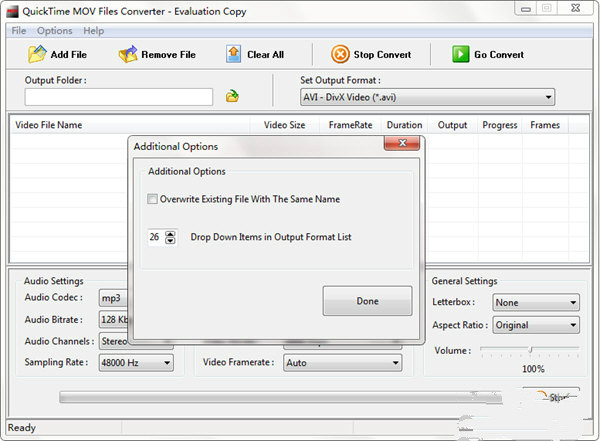Adjust the Volume slider handle
600x441 pixels.
tap(530, 349)
